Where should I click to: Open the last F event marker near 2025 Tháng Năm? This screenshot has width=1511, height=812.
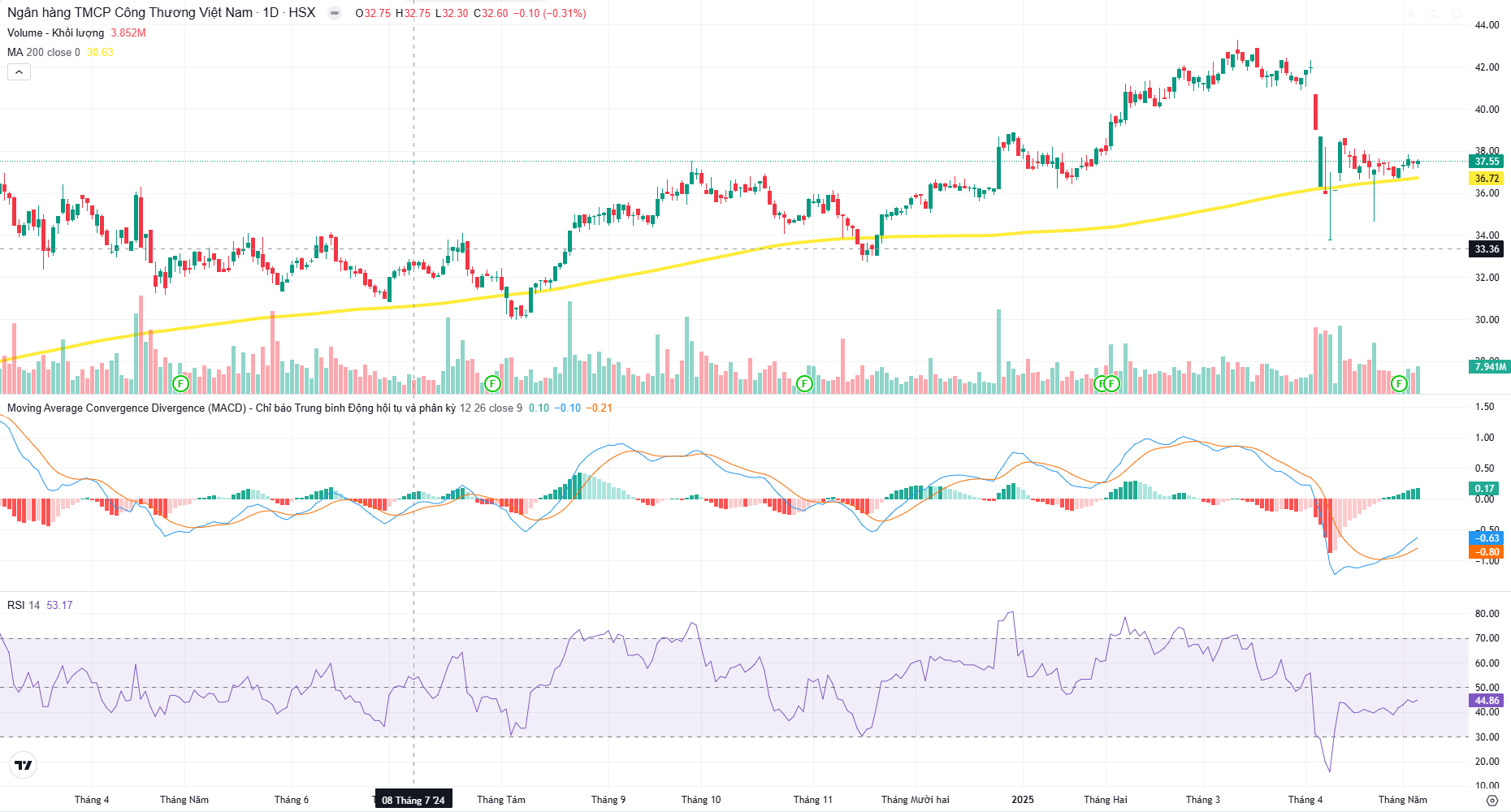1399,383
